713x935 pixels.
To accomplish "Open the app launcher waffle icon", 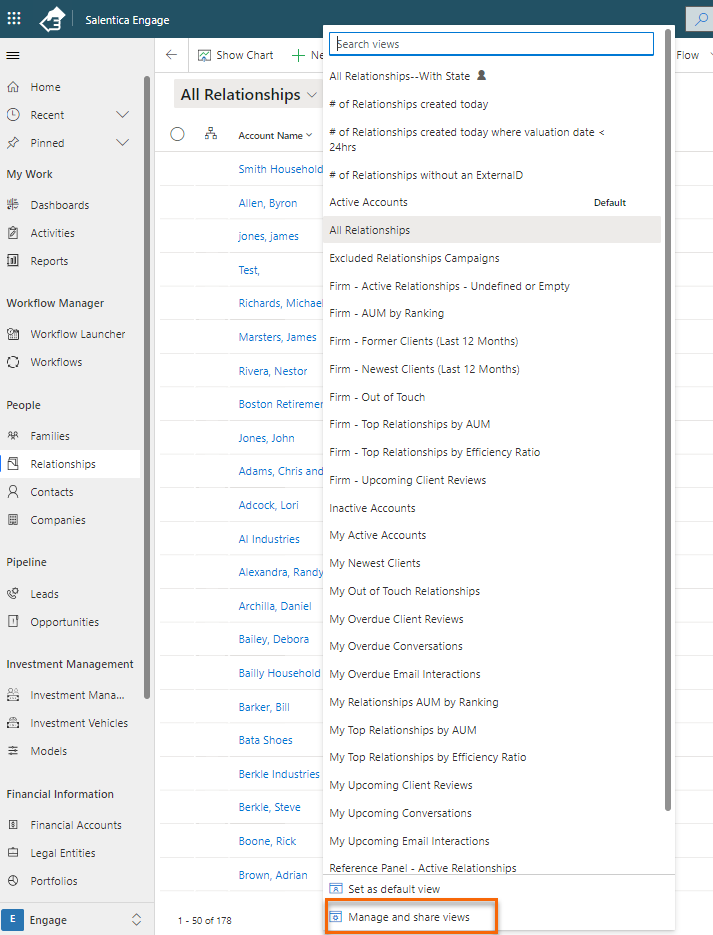I will pos(14,19).
